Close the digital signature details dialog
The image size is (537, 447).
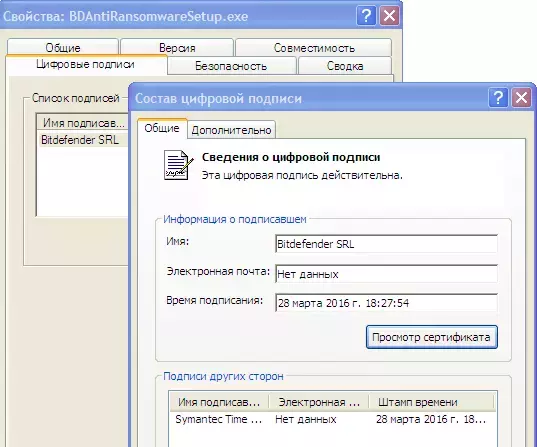(521, 98)
